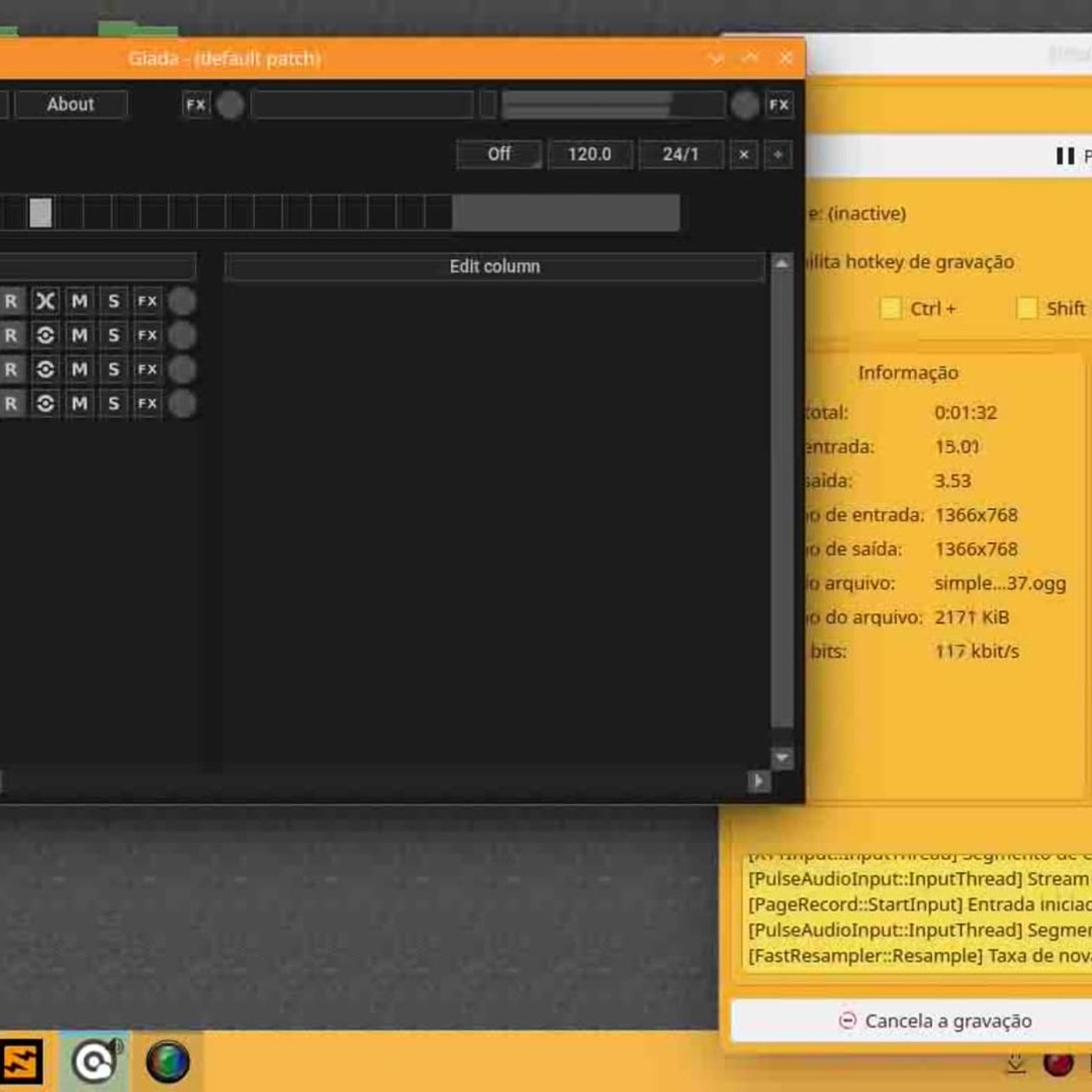This screenshot has height=1092, width=1092.
Task: Change play mode of first channel
Action: [x=45, y=301]
